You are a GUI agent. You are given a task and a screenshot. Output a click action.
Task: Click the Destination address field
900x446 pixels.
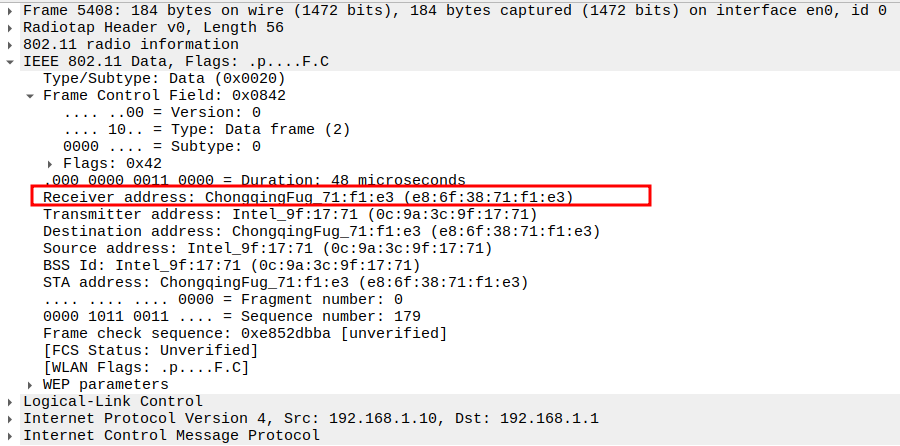[320, 231]
